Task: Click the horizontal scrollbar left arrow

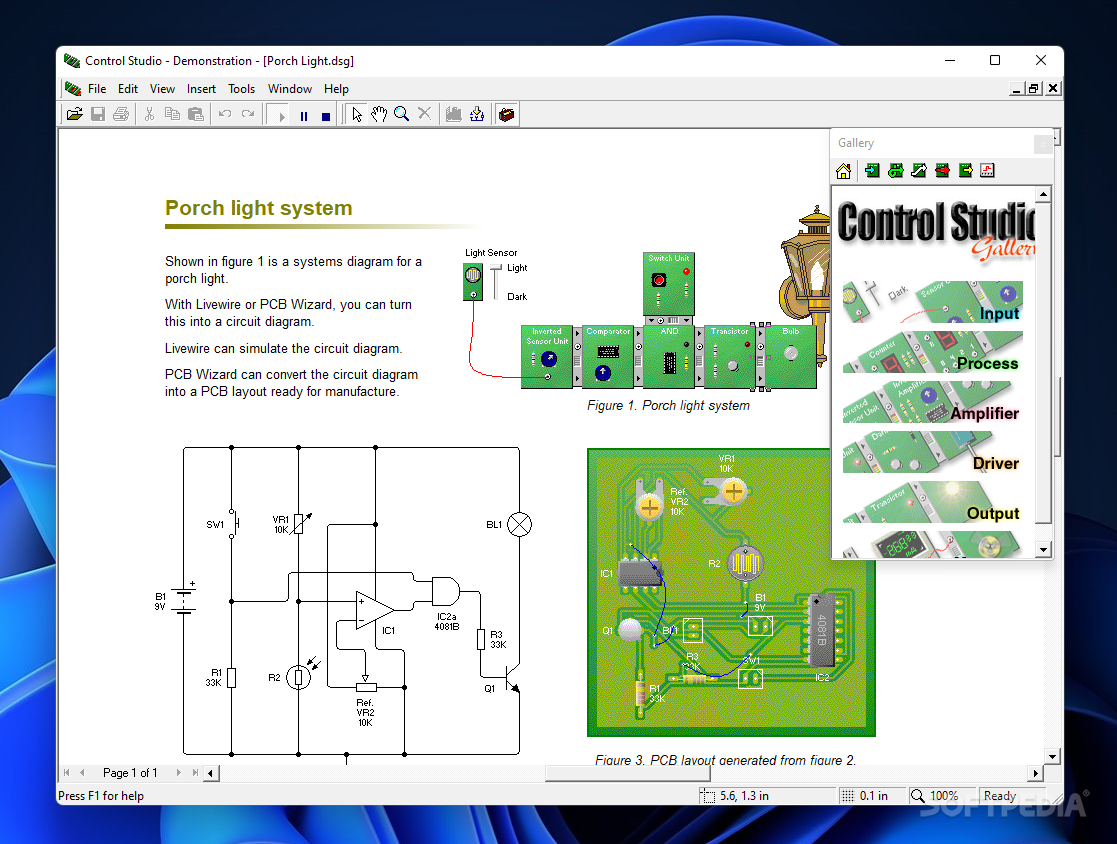Action: 211,773
